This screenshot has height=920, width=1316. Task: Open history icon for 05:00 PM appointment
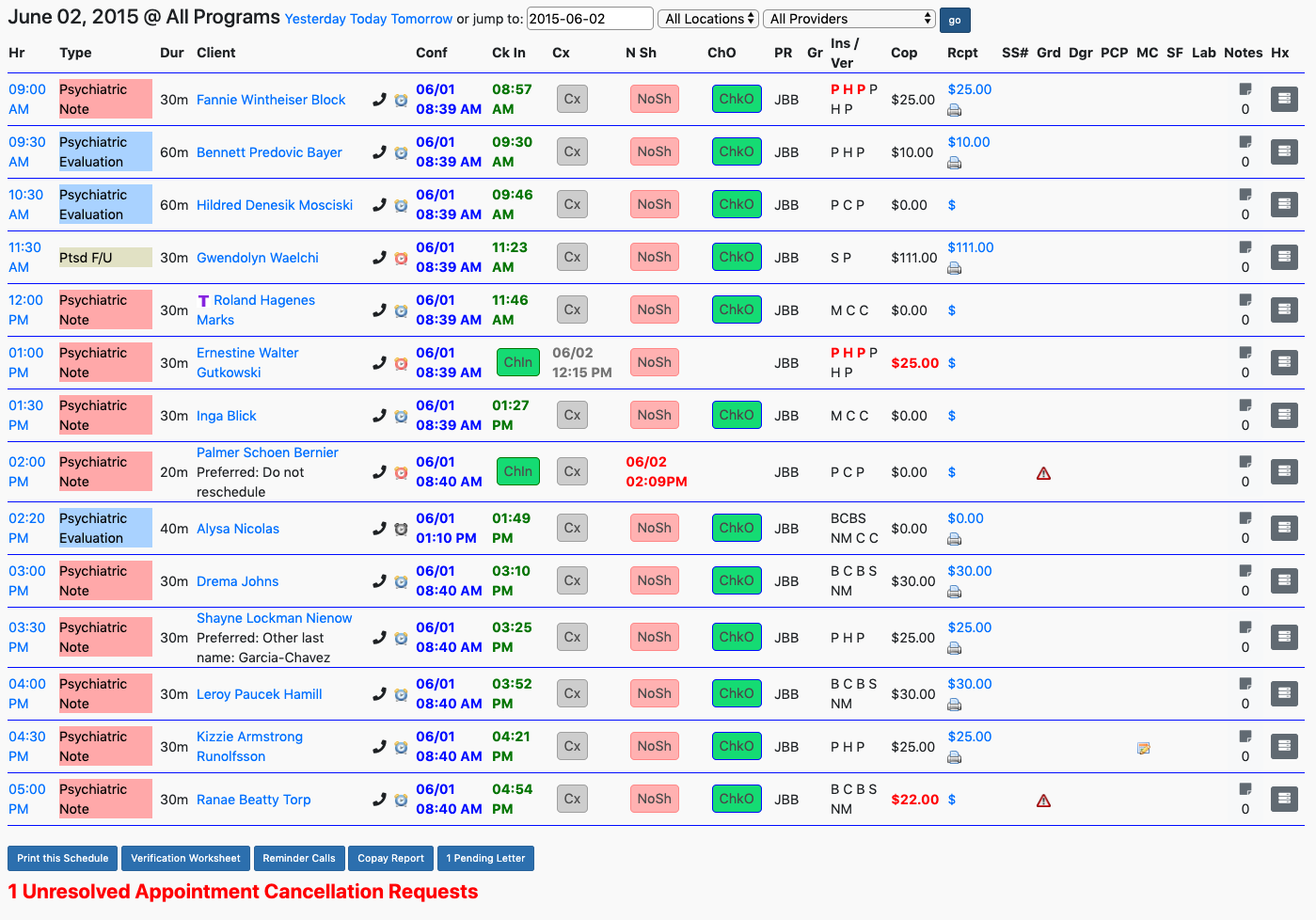click(x=1284, y=799)
